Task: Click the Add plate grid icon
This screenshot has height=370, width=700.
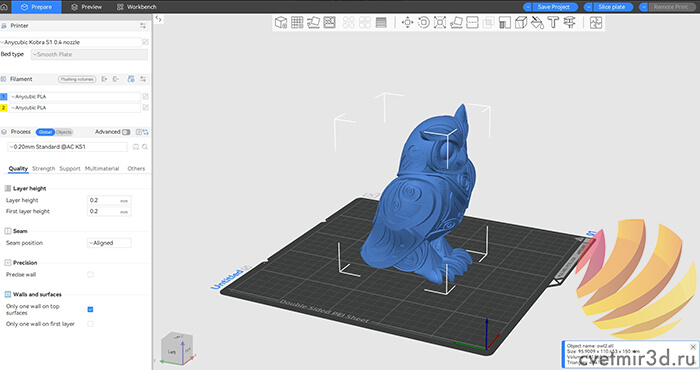Action: pos(297,22)
